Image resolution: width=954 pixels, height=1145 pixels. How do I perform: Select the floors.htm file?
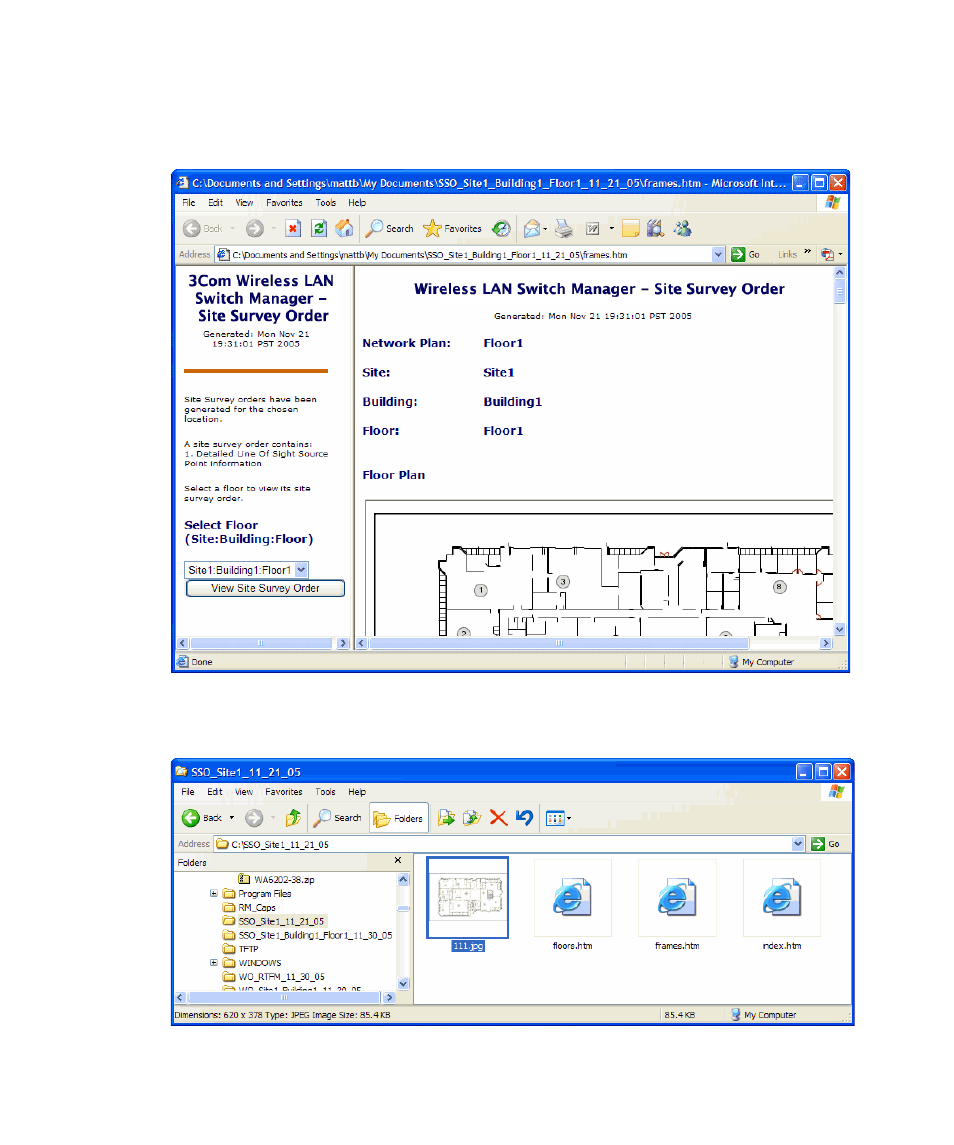573,905
